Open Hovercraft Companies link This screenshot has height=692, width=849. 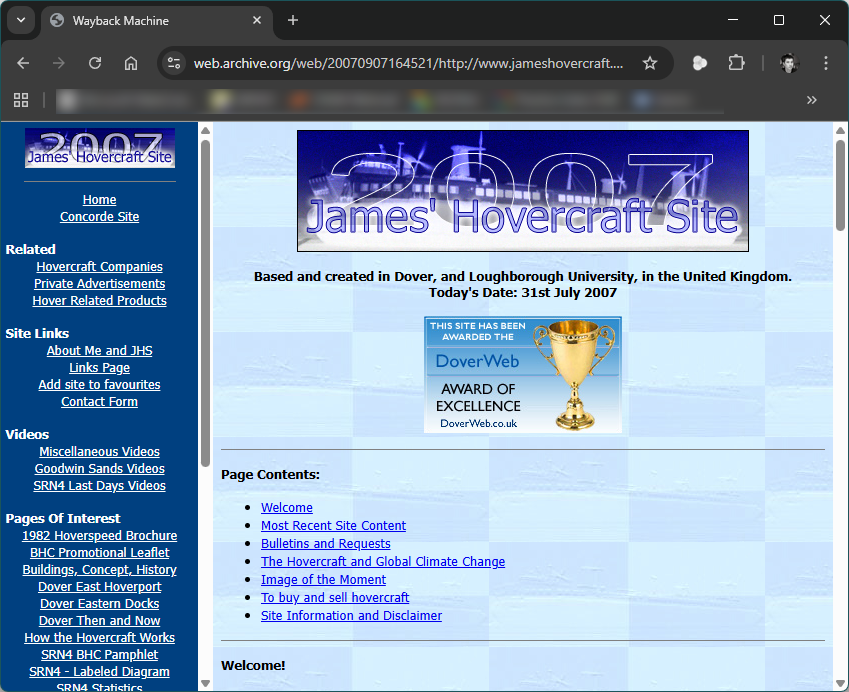click(100, 266)
